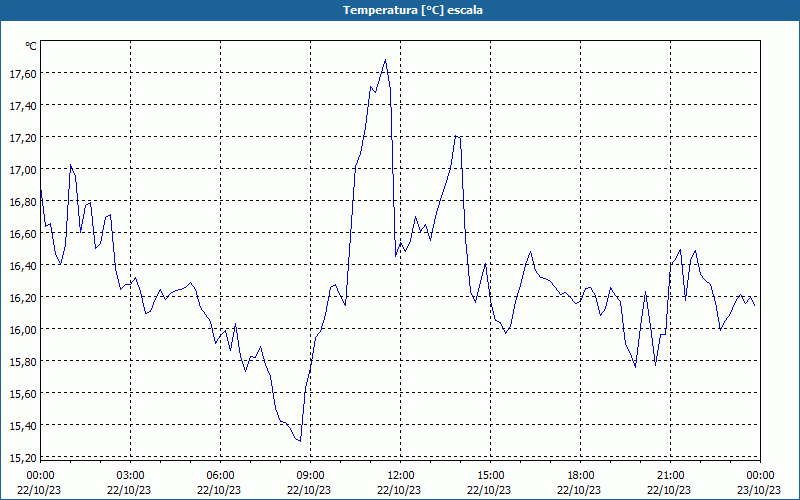Click the 15,80 y-axis label

pos(23,361)
